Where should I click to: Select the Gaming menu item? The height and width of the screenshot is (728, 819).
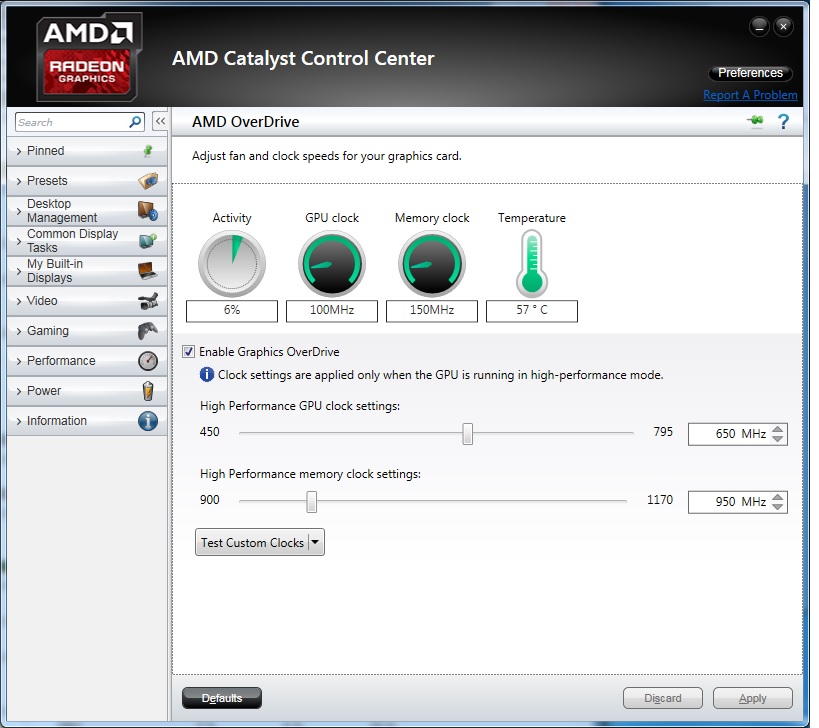pyautogui.click(x=87, y=331)
